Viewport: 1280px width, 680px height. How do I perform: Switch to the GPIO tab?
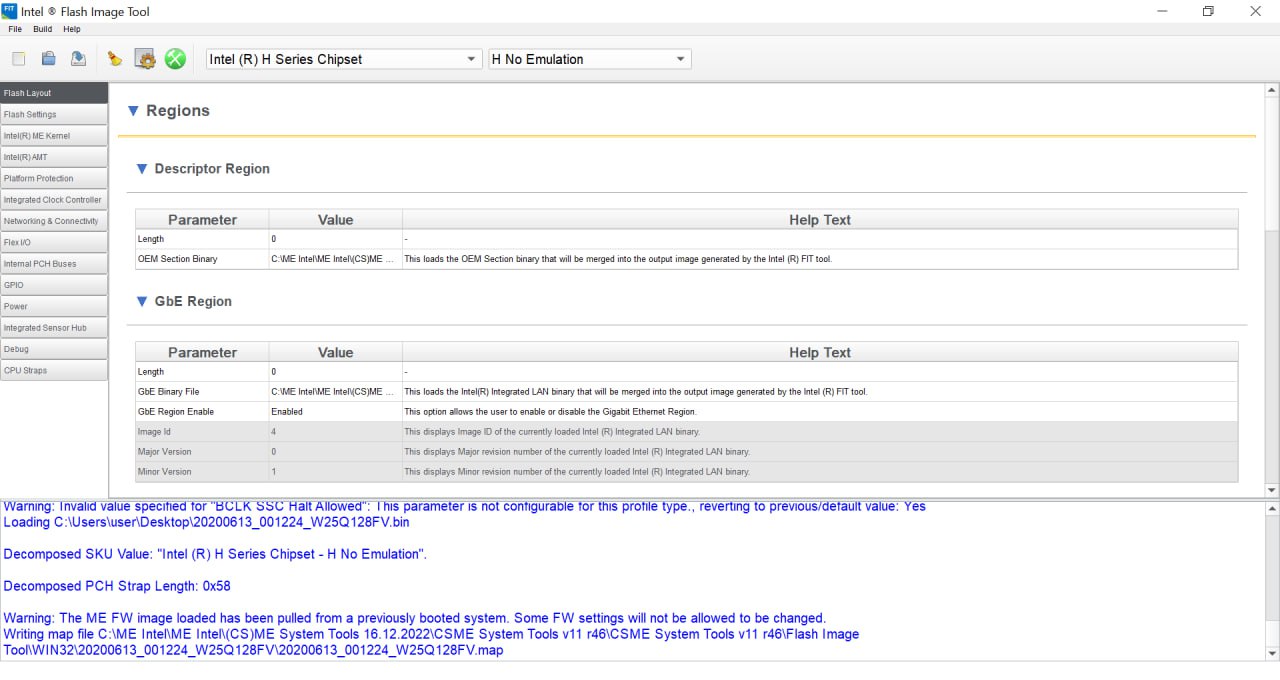click(x=54, y=285)
